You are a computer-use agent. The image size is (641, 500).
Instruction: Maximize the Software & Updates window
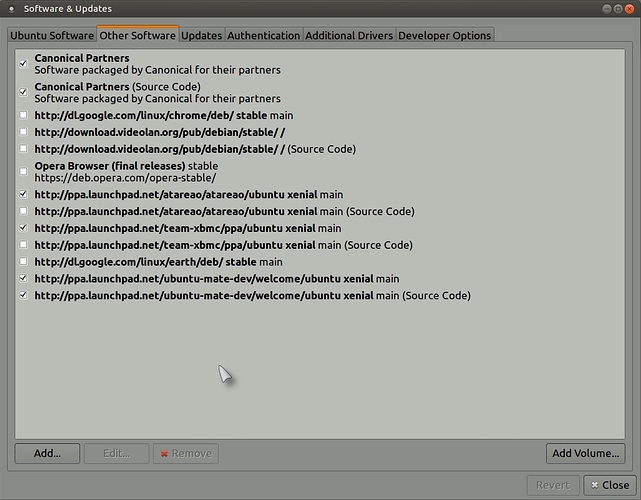[x=618, y=9]
